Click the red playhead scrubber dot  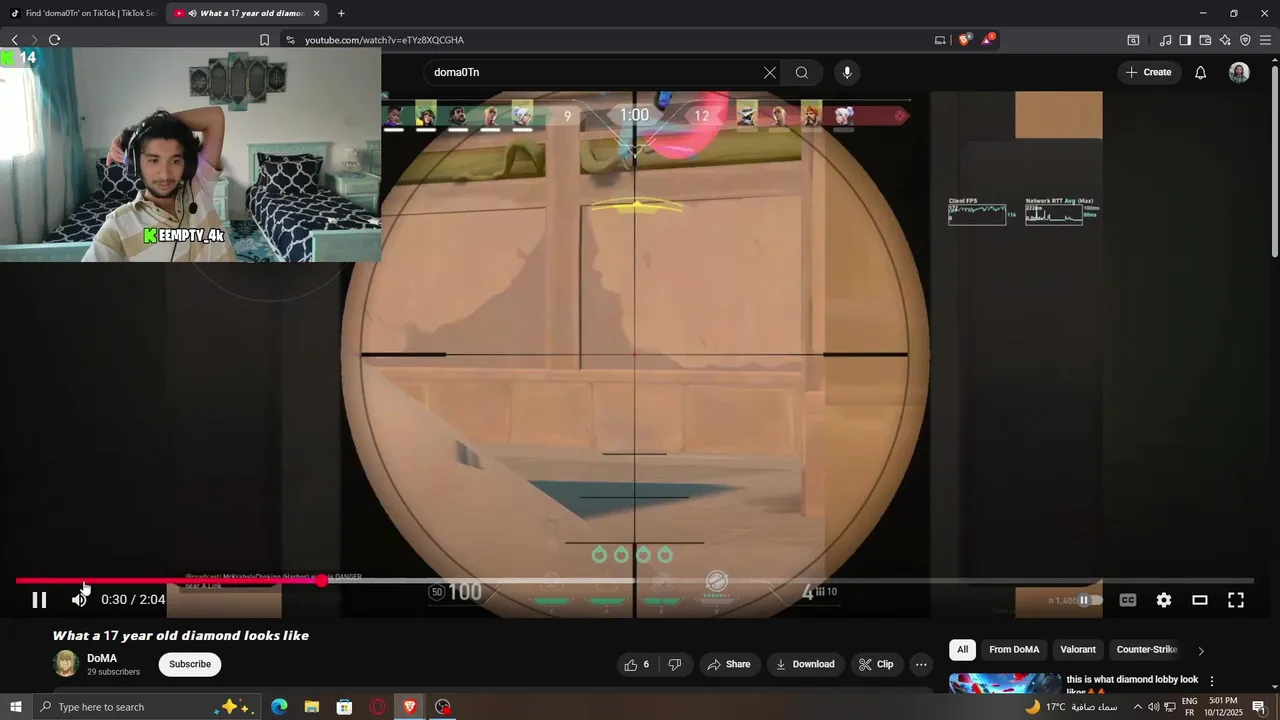point(321,580)
